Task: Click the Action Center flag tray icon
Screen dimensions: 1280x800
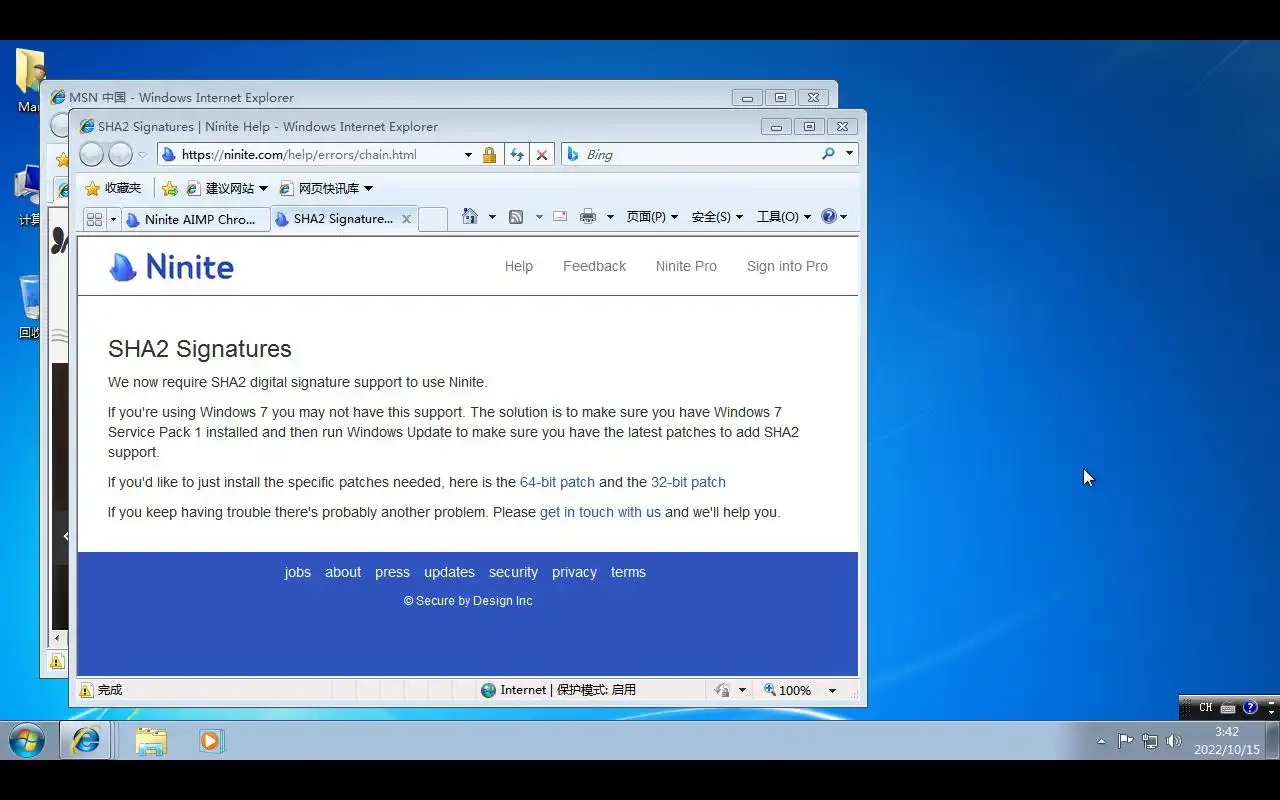Action: pyautogui.click(x=1126, y=741)
